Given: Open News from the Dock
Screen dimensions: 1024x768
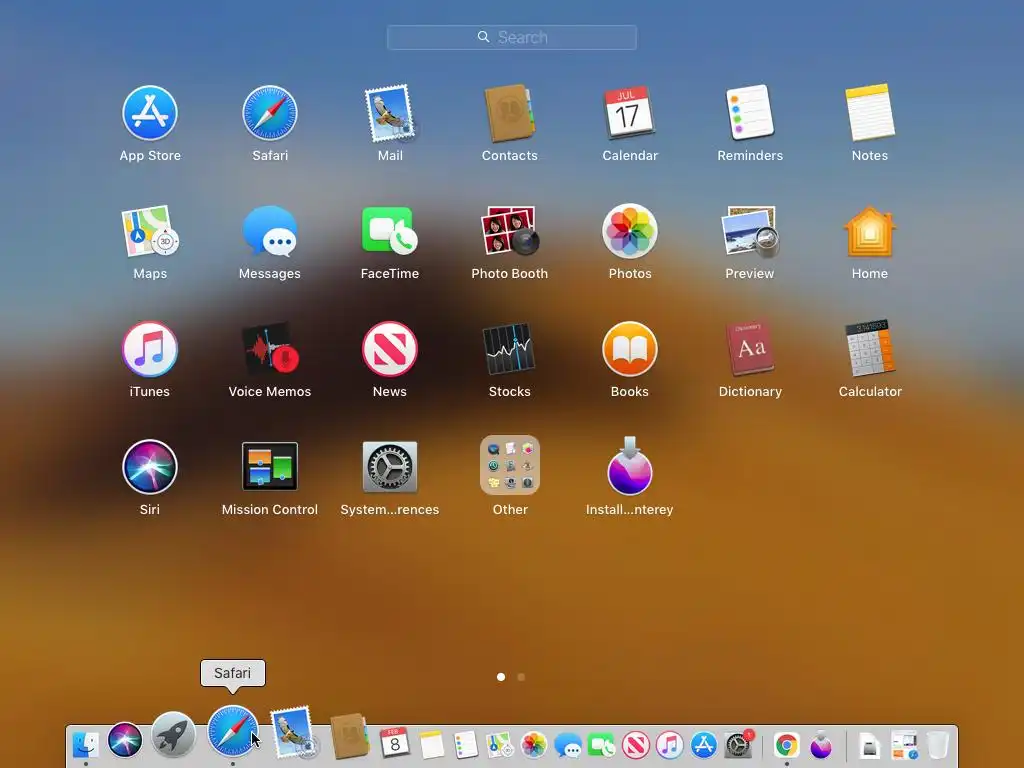Looking at the screenshot, I should pyautogui.click(x=635, y=744).
